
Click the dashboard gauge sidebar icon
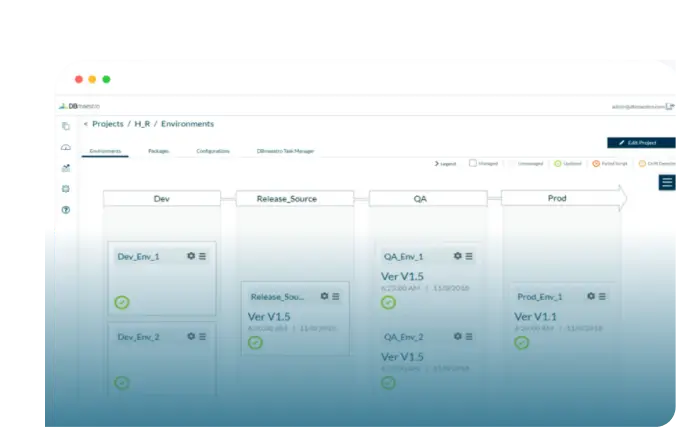coord(66,148)
